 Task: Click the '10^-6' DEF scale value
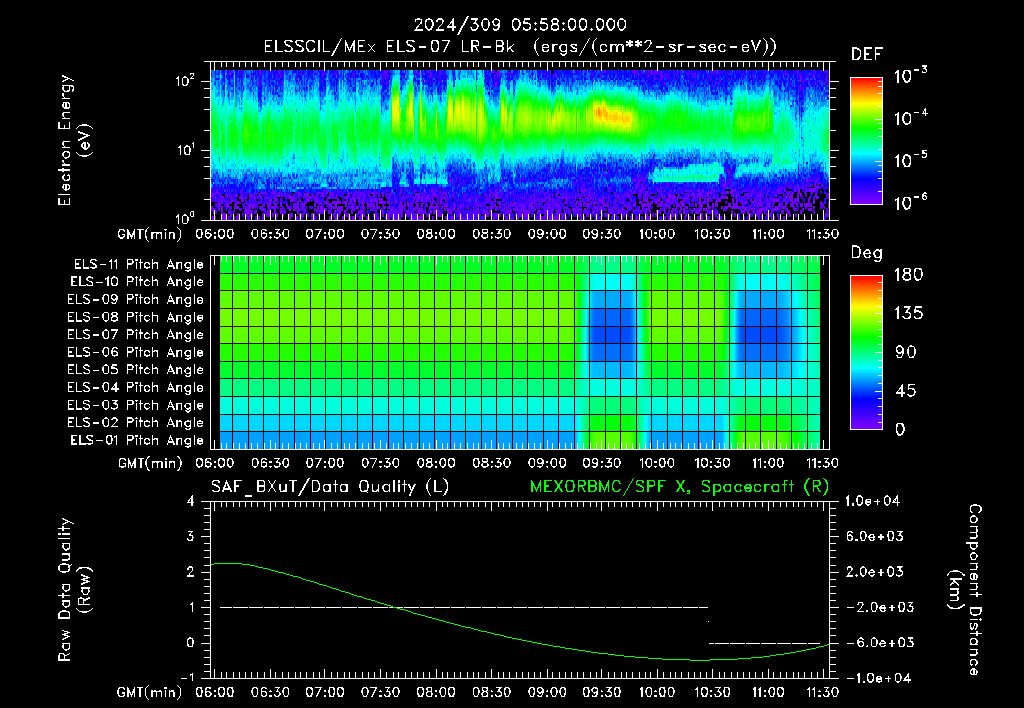coord(910,202)
